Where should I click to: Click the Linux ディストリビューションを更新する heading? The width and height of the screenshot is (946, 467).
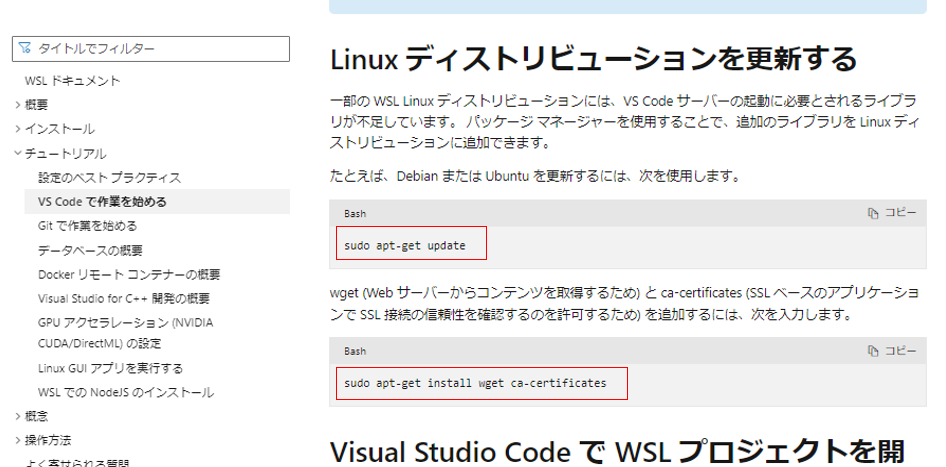pyautogui.click(x=594, y=59)
